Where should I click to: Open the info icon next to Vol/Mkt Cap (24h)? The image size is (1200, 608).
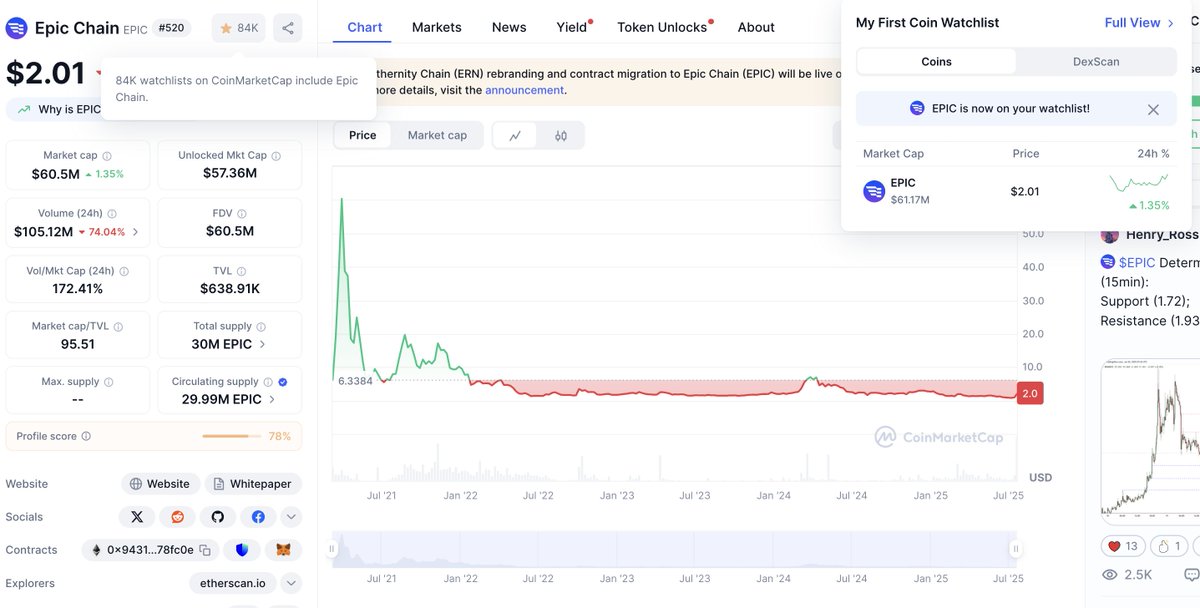point(124,271)
